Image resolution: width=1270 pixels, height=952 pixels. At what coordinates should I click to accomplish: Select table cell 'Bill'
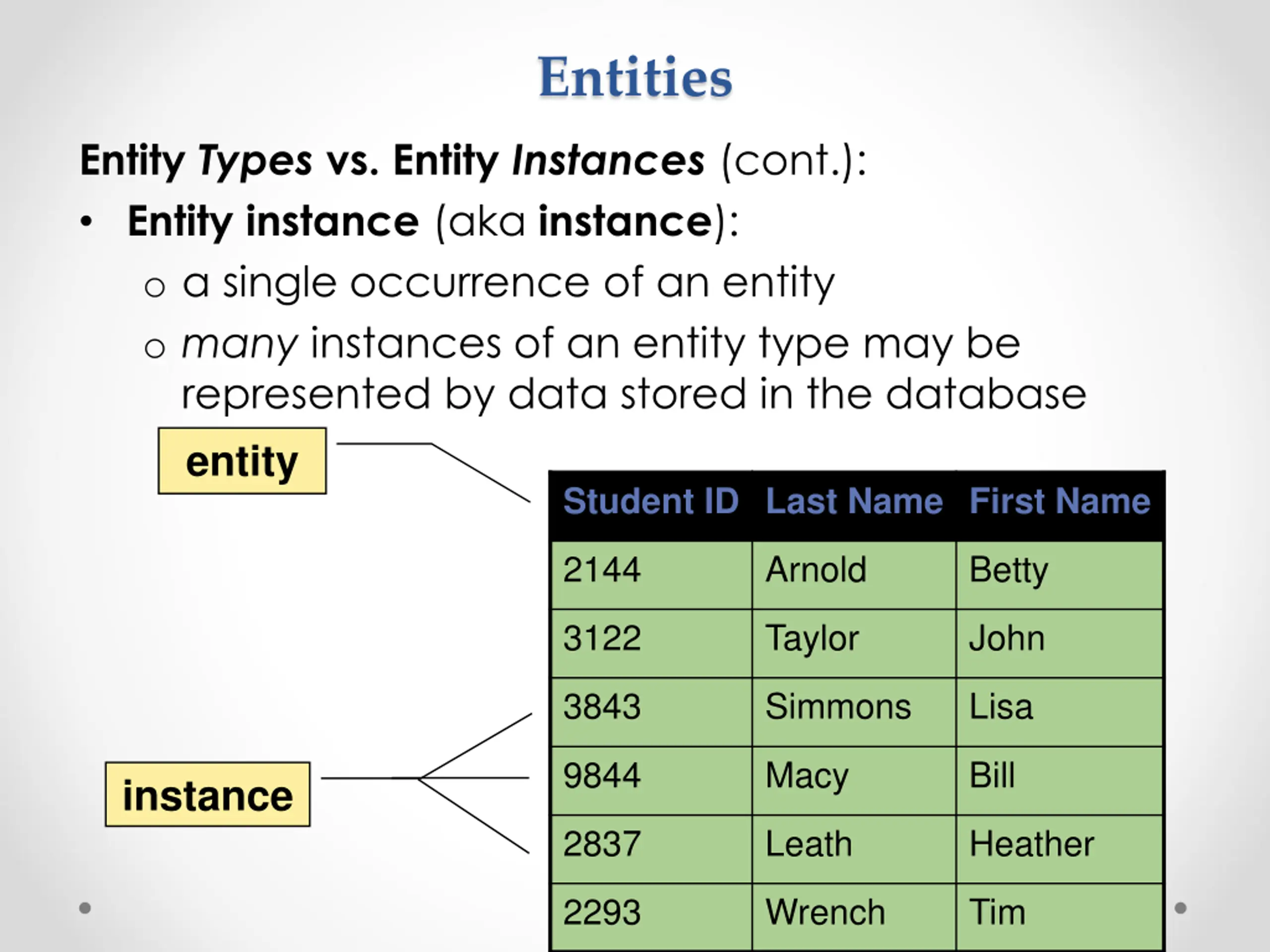[x=1060, y=780]
